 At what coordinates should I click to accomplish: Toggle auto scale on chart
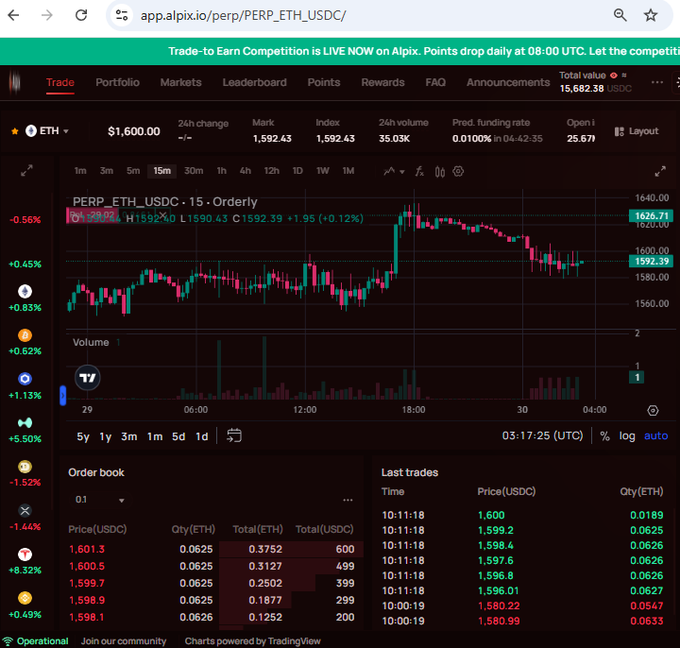tap(656, 436)
